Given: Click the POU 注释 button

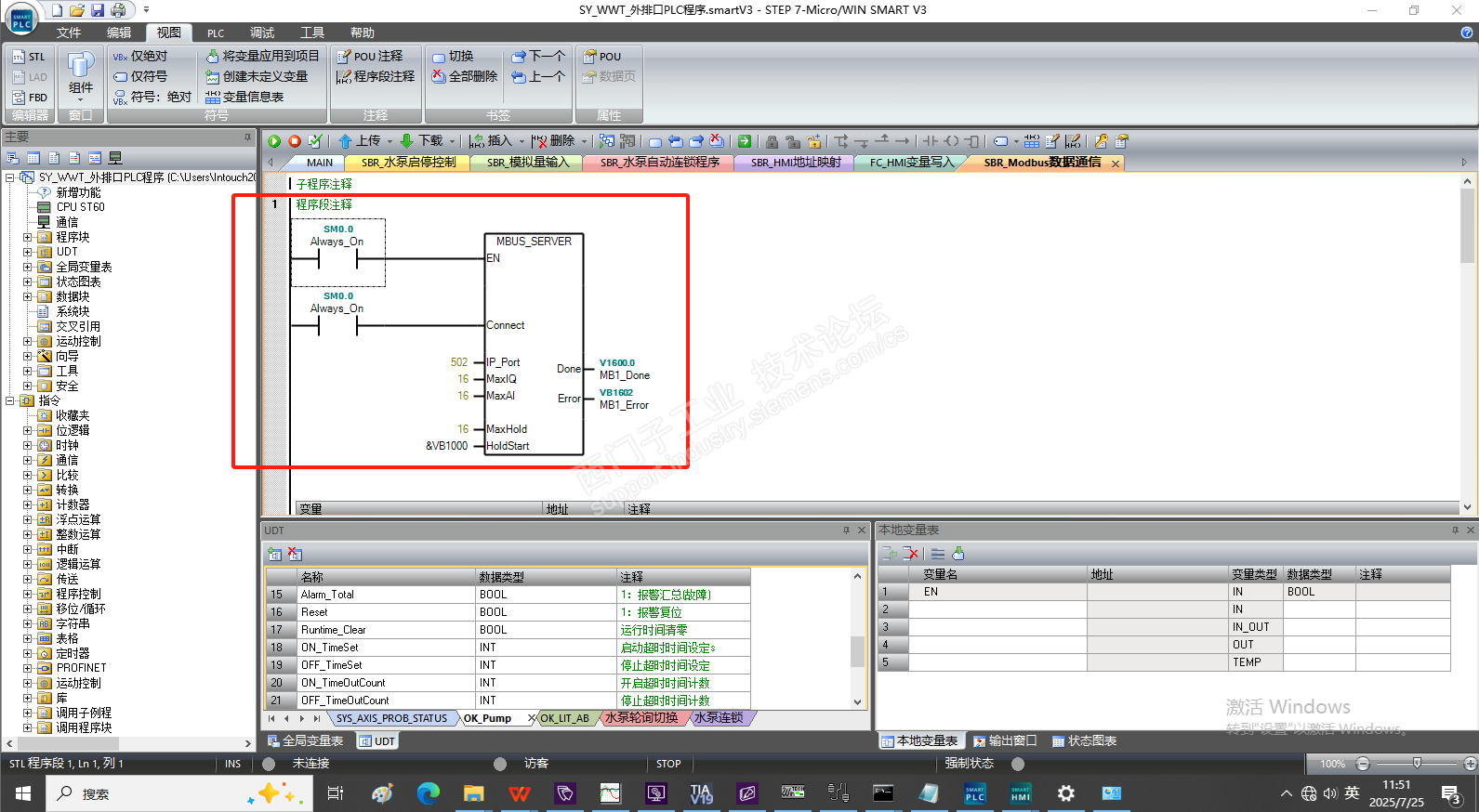Looking at the screenshot, I should pyautogui.click(x=370, y=57).
